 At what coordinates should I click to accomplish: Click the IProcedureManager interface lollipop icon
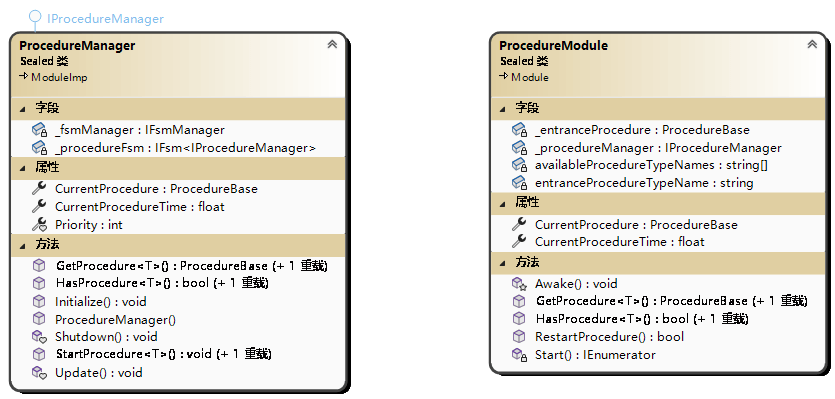coord(35,19)
